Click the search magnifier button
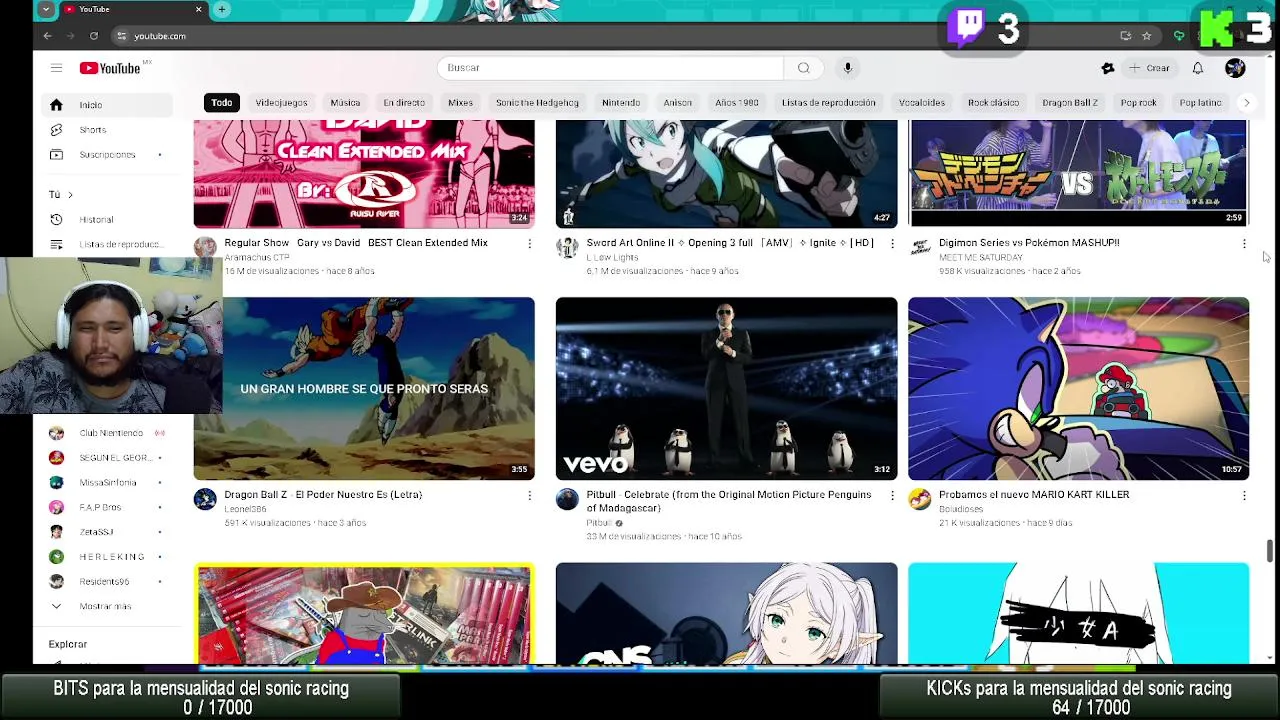 803,68
